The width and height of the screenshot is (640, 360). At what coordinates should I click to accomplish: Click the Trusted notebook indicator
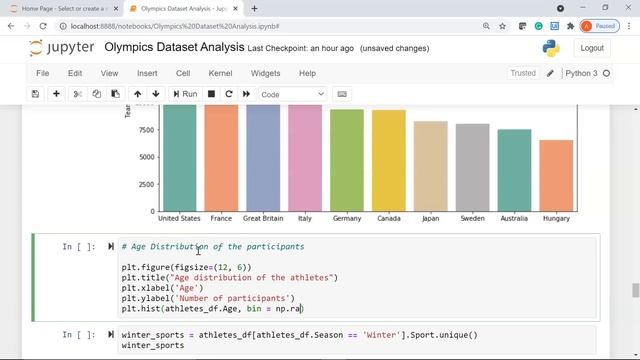[x=523, y=73]
